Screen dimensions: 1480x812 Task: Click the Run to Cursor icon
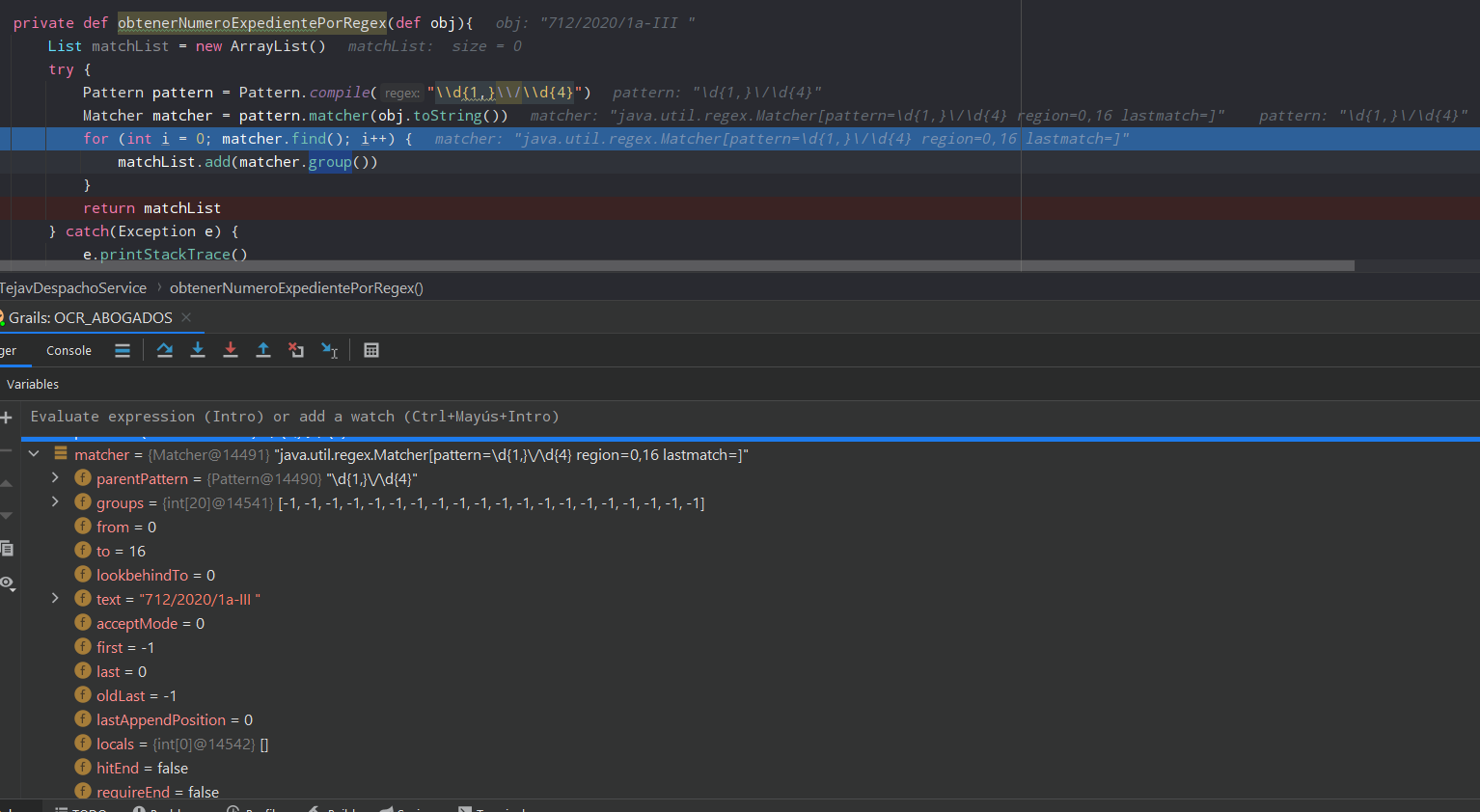(x=329, y=350)
